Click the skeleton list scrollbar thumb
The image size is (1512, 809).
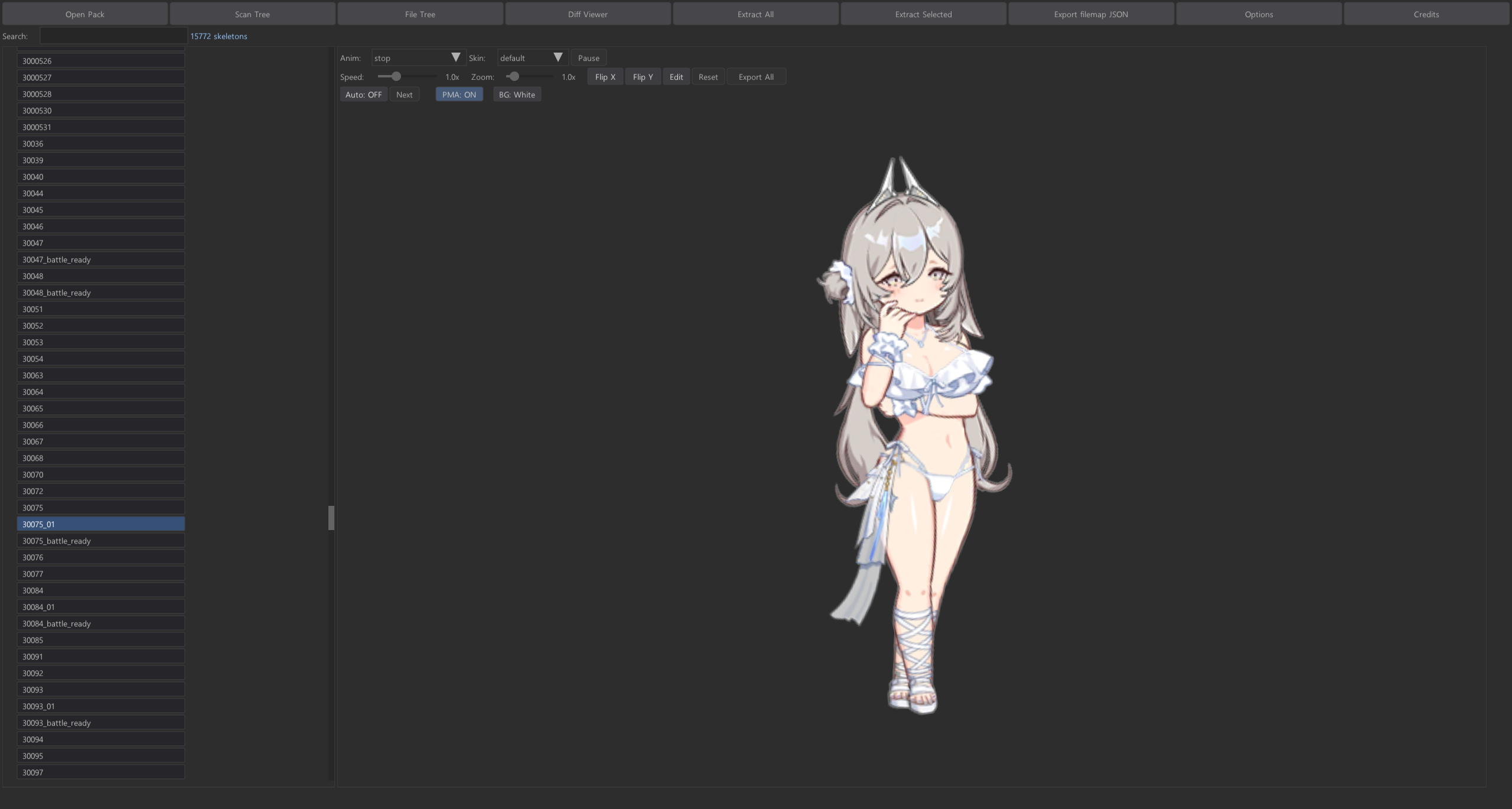pyautogui.click(x=331, y=518)
